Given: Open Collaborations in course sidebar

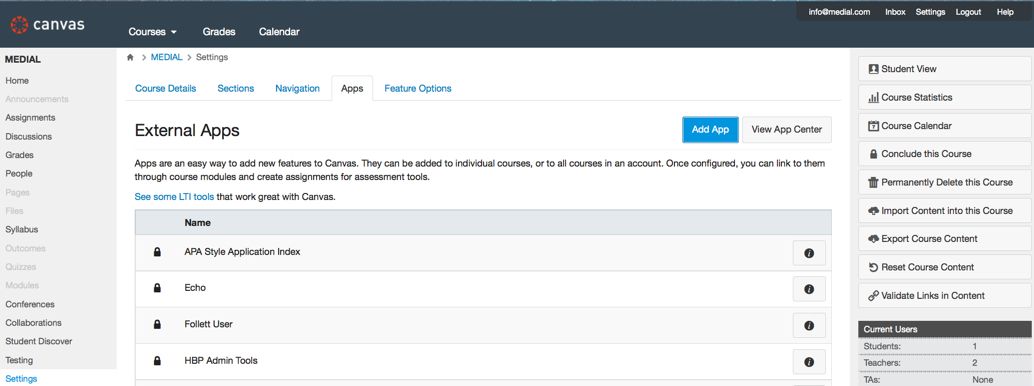Looking at the screenshot, I should click(34, 323).
